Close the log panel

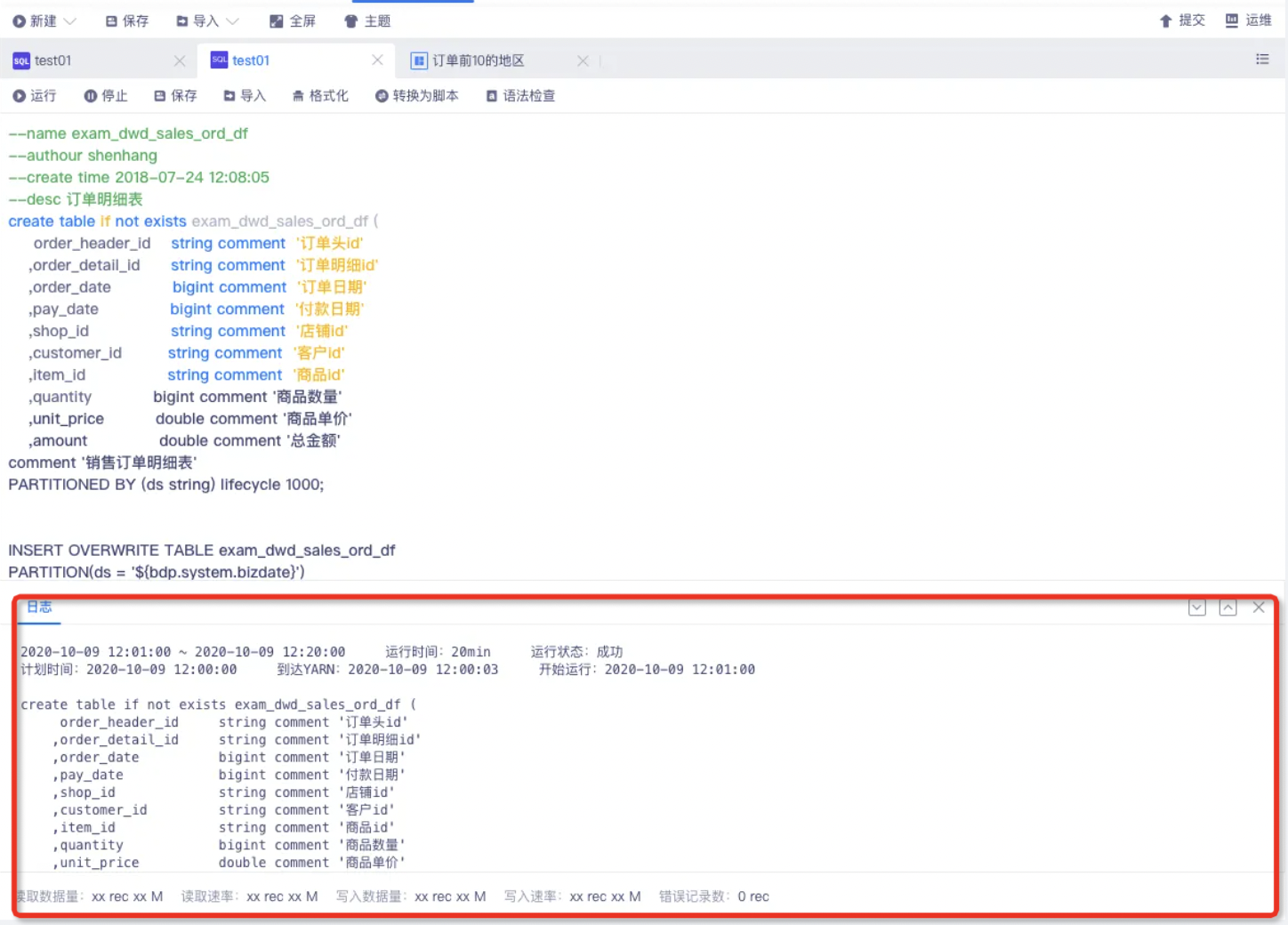click(1259, 607)
